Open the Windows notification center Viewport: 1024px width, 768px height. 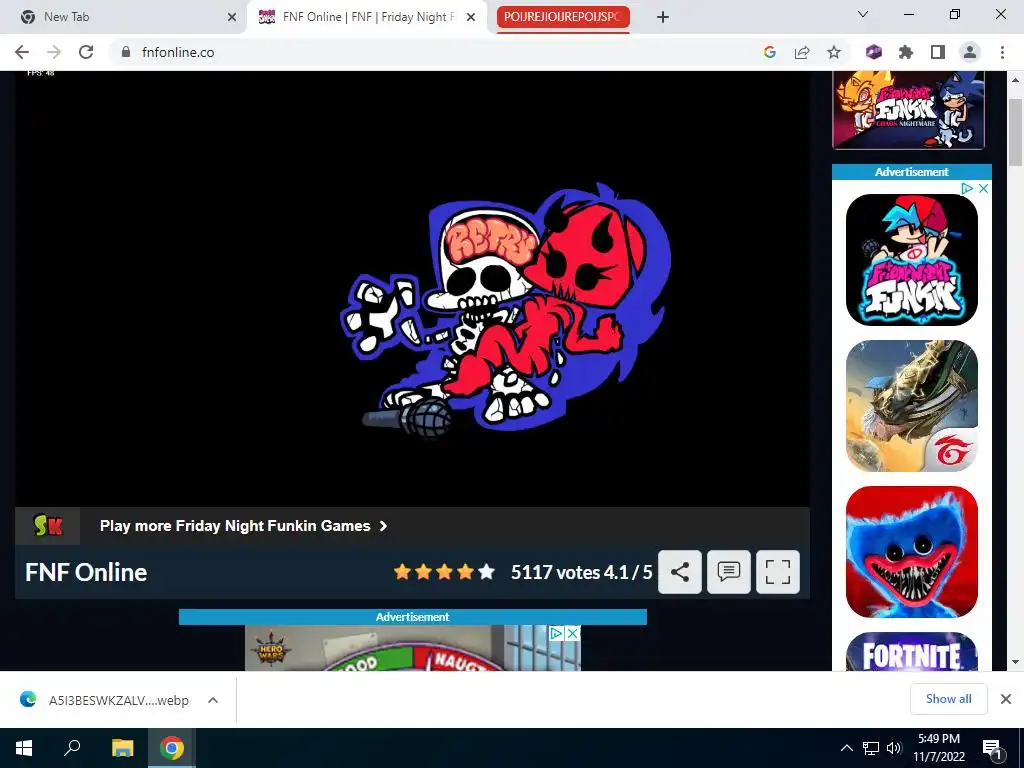point(993,748)
